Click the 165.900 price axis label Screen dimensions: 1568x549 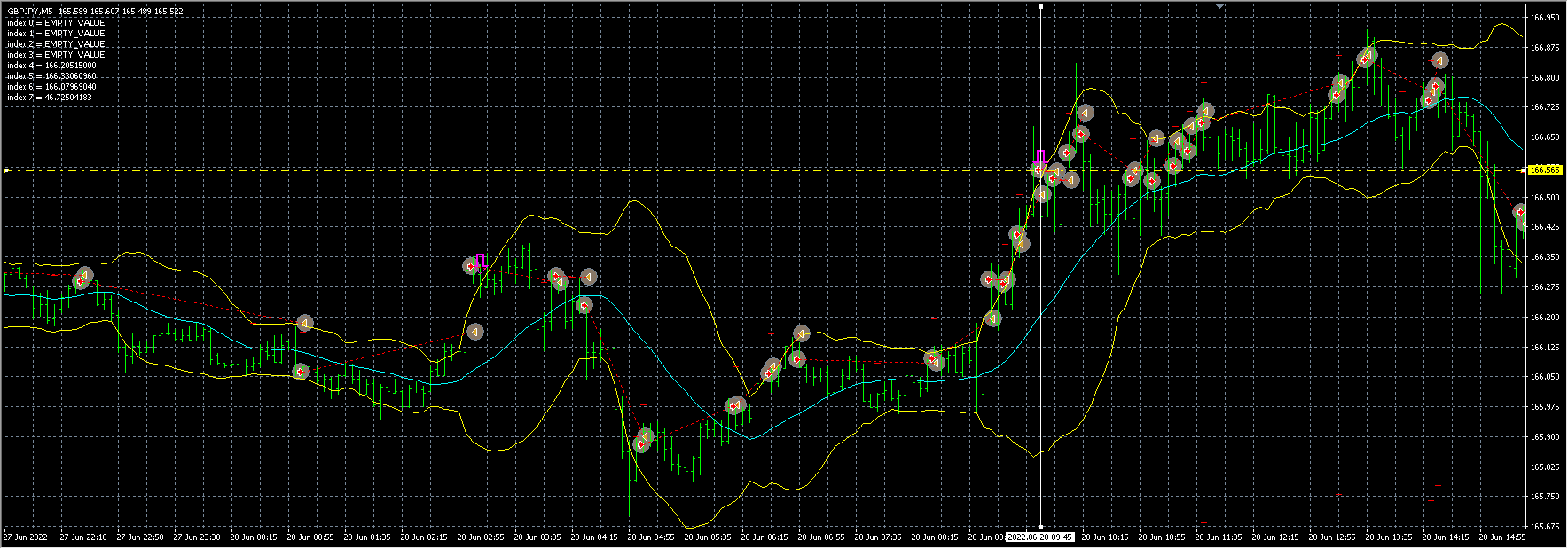pos(1545,437)
